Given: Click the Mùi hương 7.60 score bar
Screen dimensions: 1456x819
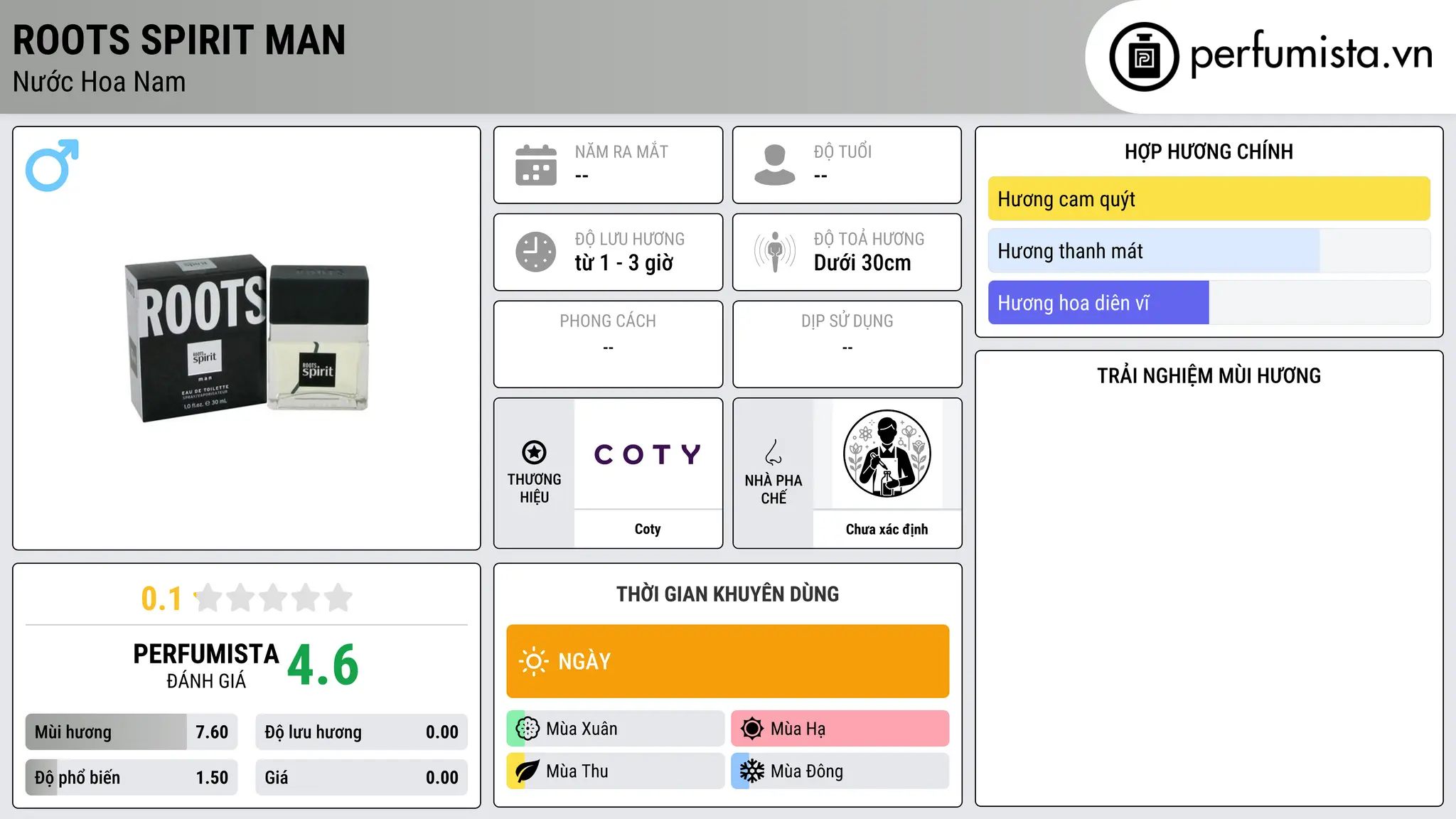Looking at the screenshot, I should point(132,732).
